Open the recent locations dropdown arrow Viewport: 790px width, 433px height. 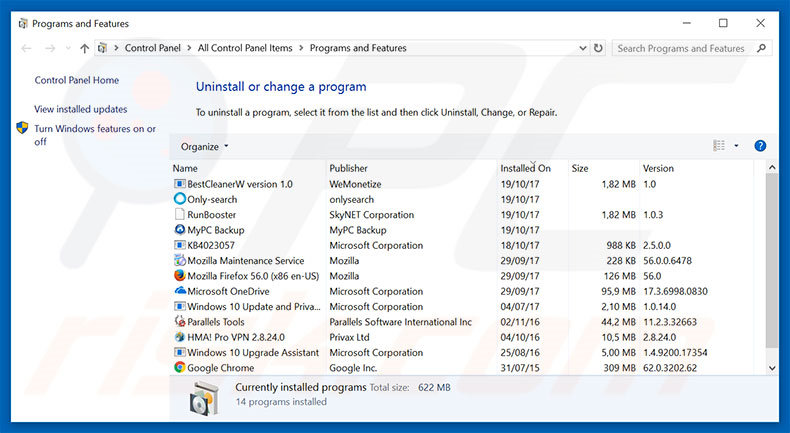coord(65,48)
